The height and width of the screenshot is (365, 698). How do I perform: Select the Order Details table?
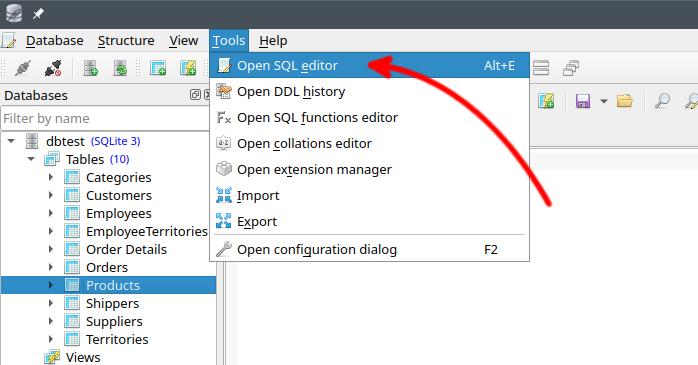[x=126, y=249]
